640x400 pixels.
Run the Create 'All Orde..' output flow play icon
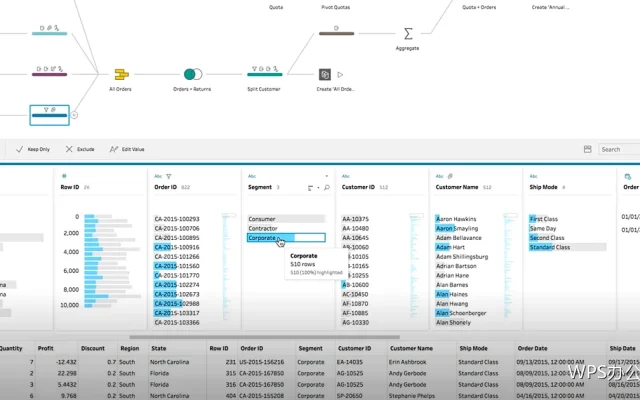[340, 74]
